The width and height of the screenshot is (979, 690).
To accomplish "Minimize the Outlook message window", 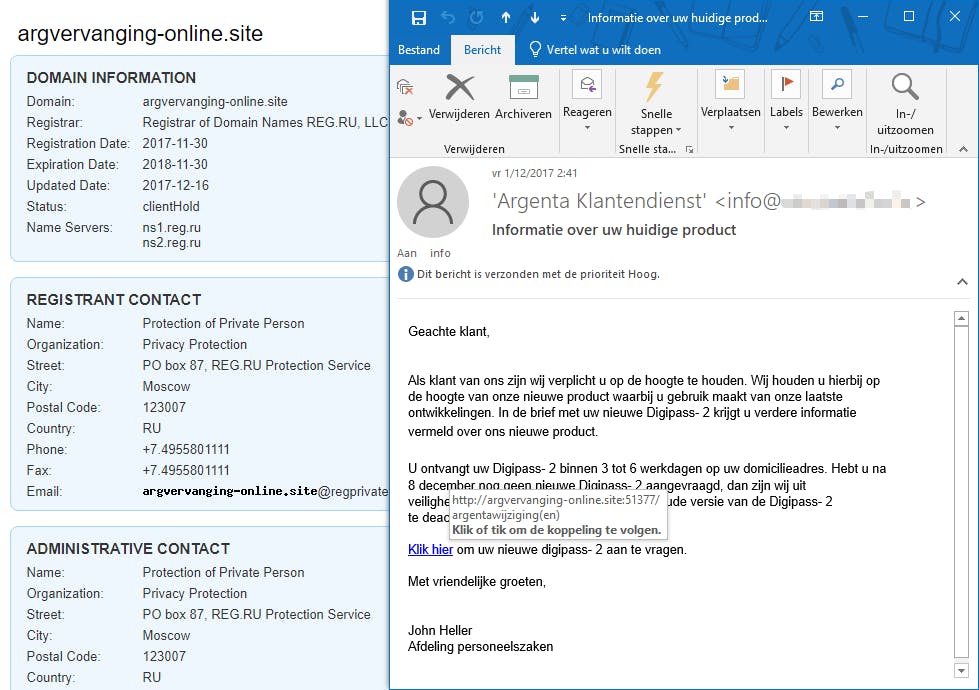I will pos(863,17).
